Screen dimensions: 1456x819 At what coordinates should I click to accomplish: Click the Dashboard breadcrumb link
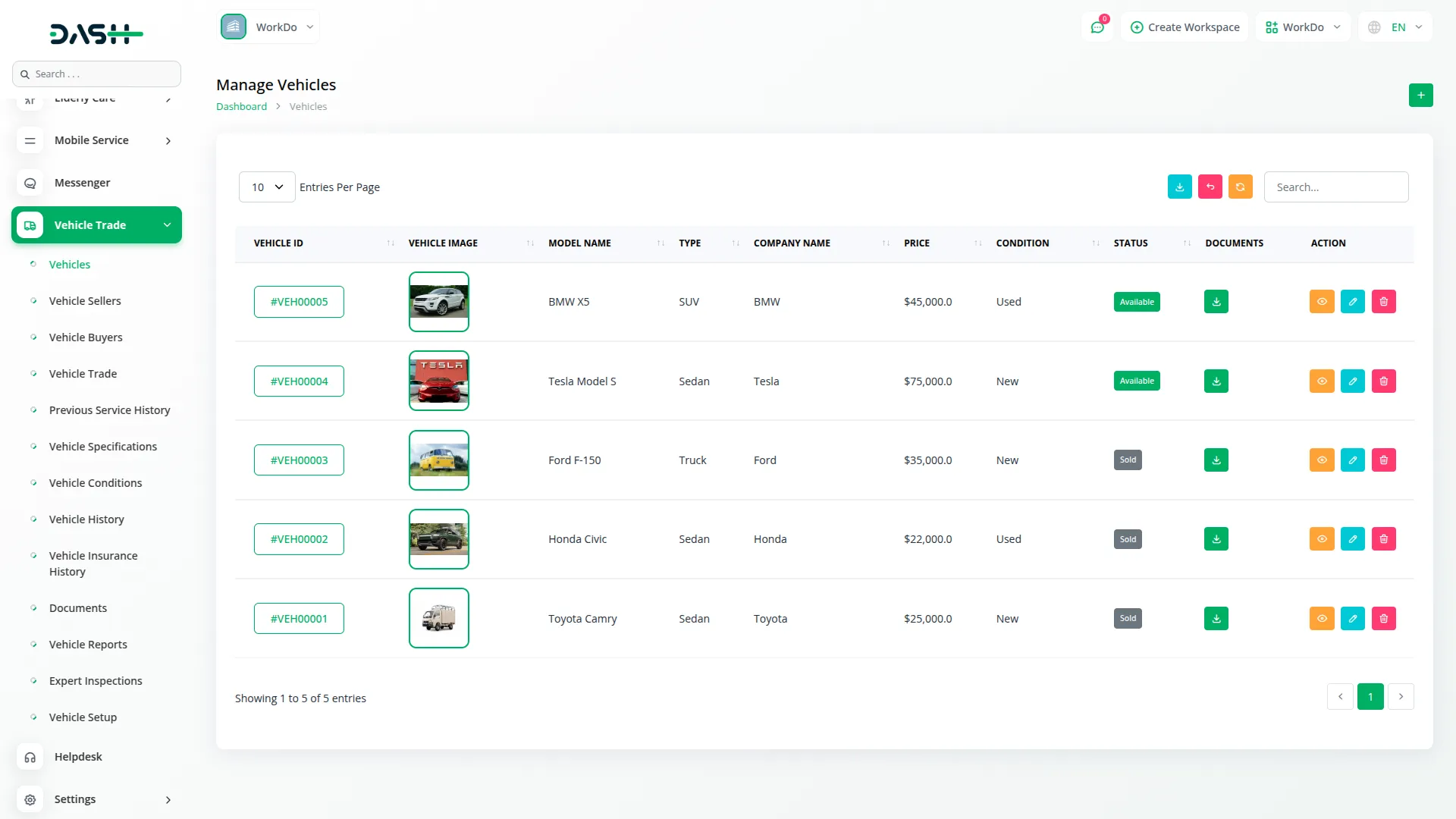pyautogui.click(x=241, y=106)
